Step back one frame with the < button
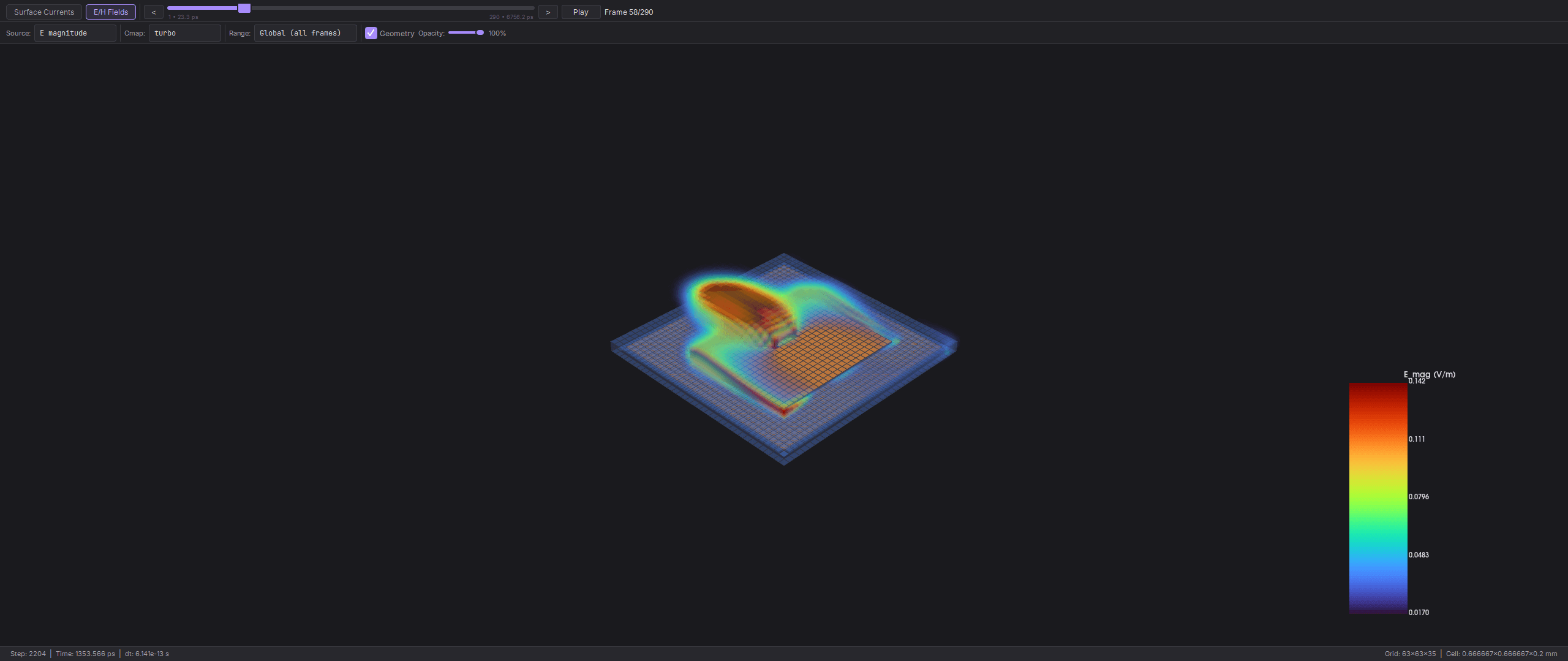1568x661 pixels. coord(154,12)
